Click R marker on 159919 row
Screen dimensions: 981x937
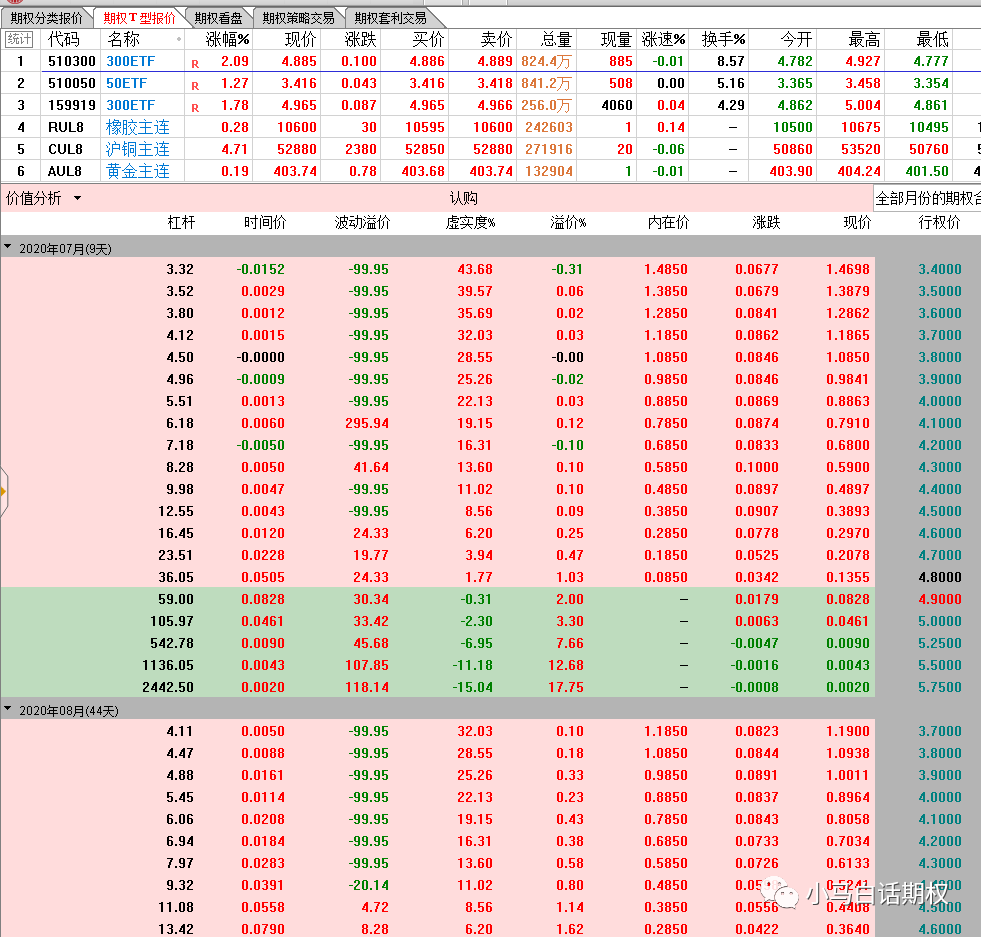pyautogui.click(x=195, y=107)
